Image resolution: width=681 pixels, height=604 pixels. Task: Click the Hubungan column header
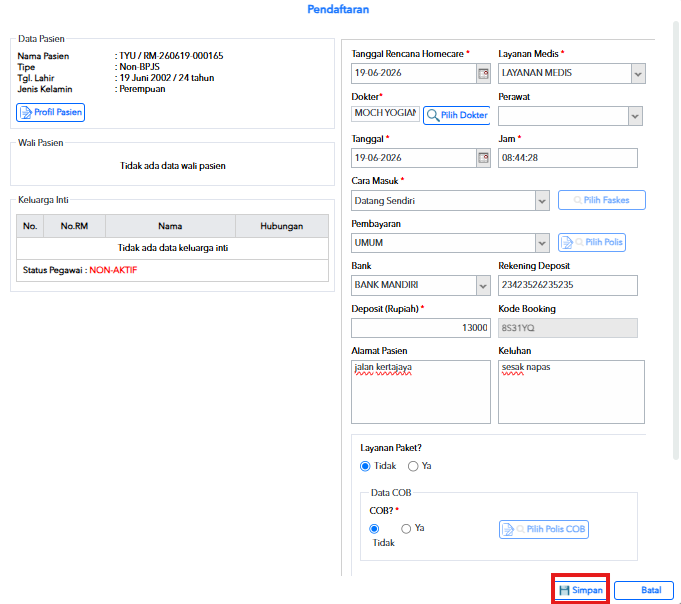(282, 226)
